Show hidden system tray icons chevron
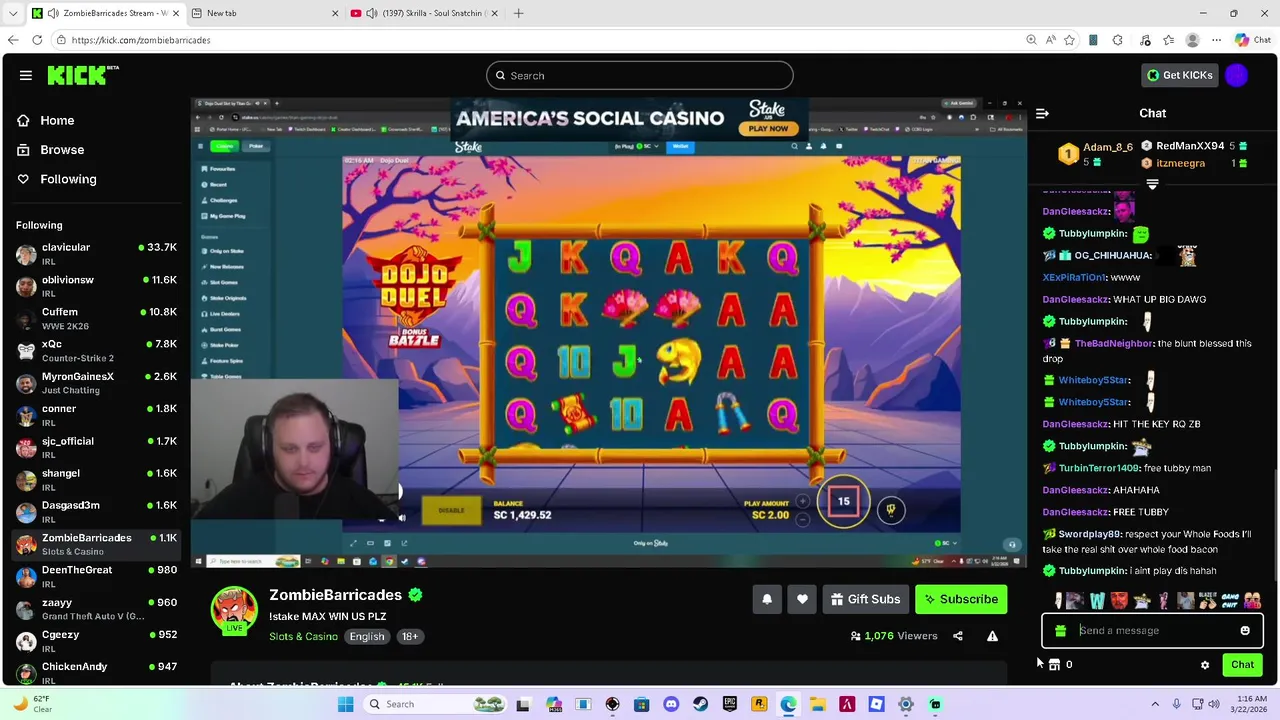Viewport: 1280px width, 720px height. [x=1155, y=704]
